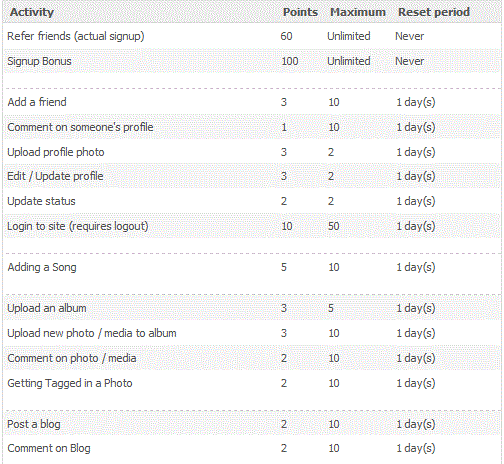Select Login to site (requires logout)
This screenshot has width=504, height=464.
tap(78, 226)
